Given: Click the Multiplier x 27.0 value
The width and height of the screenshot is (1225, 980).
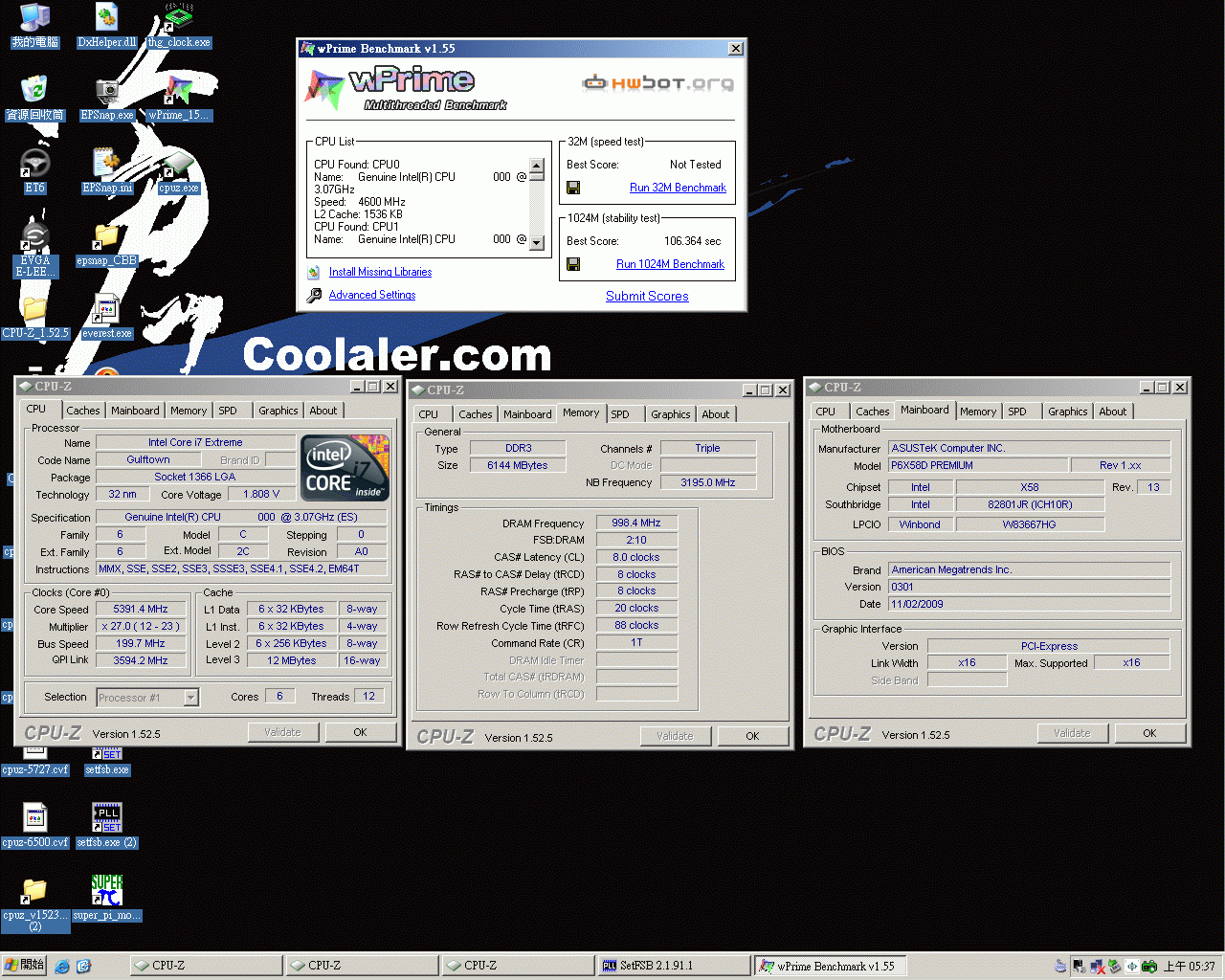Looking at the screenshot, I should [x=141, y=626].
